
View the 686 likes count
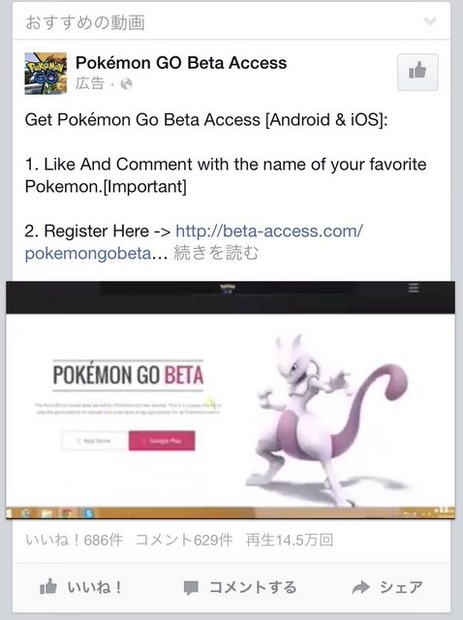point(74,540)
